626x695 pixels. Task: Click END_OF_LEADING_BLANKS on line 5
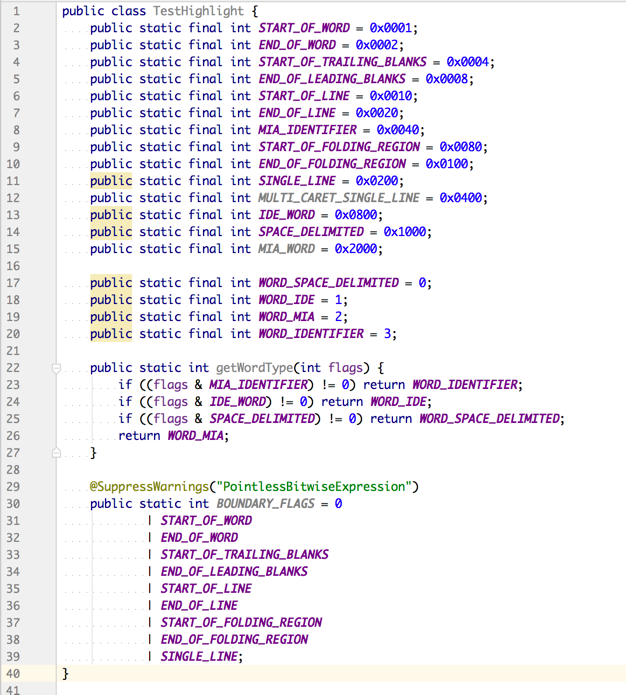tap(333, 79)
